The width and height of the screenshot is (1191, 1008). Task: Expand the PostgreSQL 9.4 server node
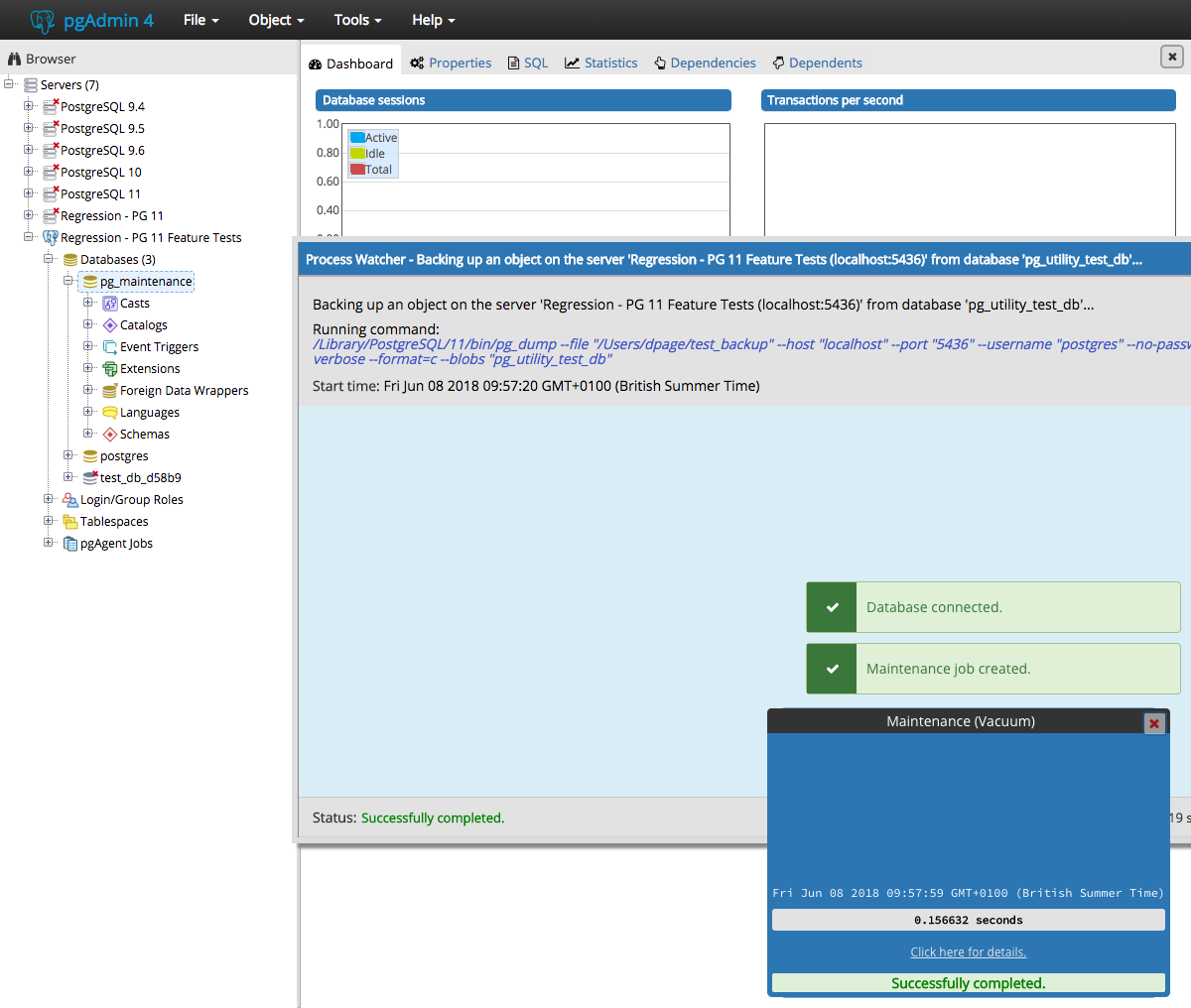[29, 106]
